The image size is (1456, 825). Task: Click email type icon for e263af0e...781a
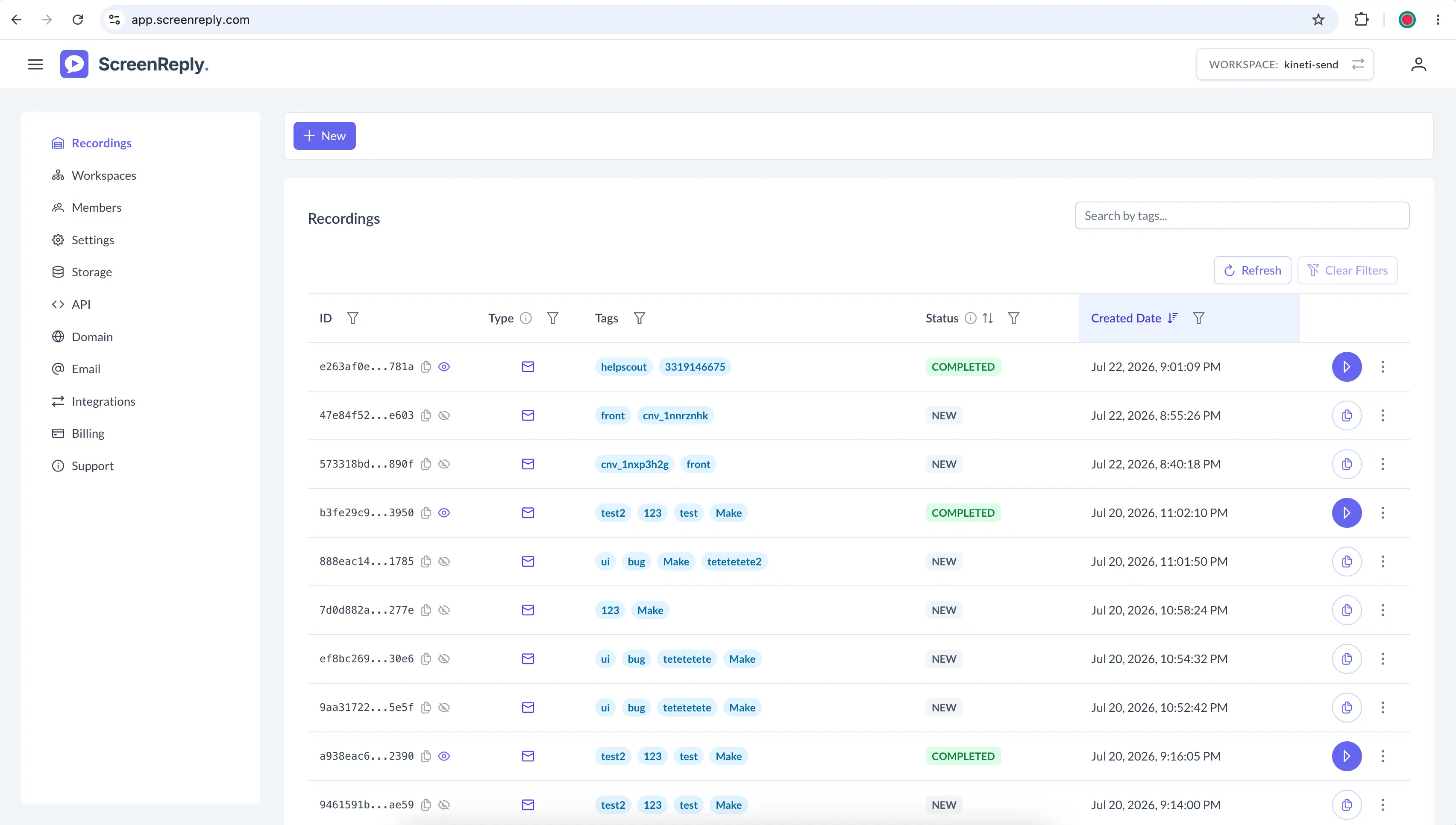[528, 367]
